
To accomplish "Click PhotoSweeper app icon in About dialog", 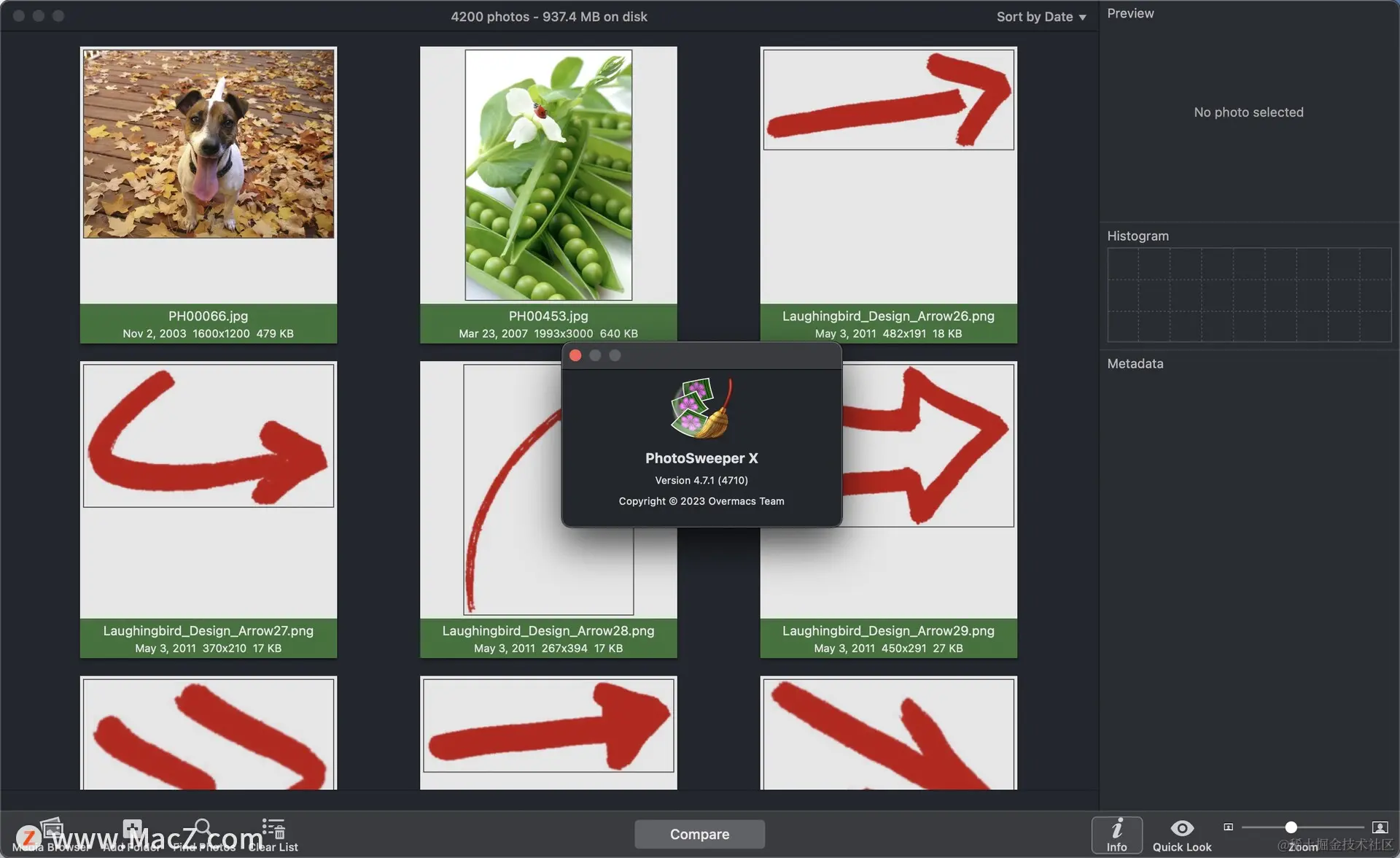I will 701,409.
